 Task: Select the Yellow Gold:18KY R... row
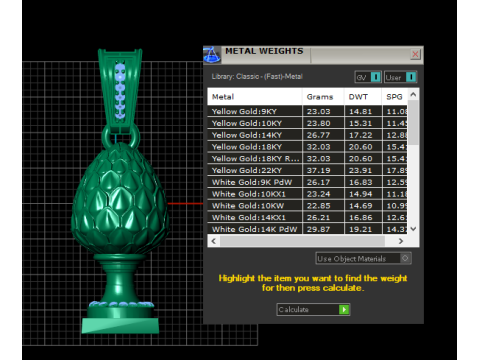[307, 158]
